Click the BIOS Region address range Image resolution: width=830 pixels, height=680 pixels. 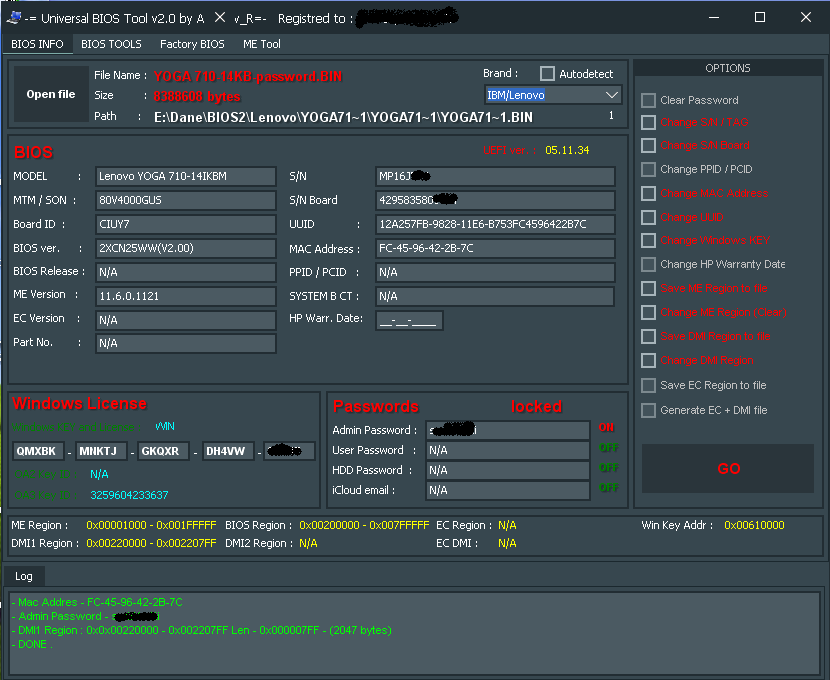coord(364,525)
